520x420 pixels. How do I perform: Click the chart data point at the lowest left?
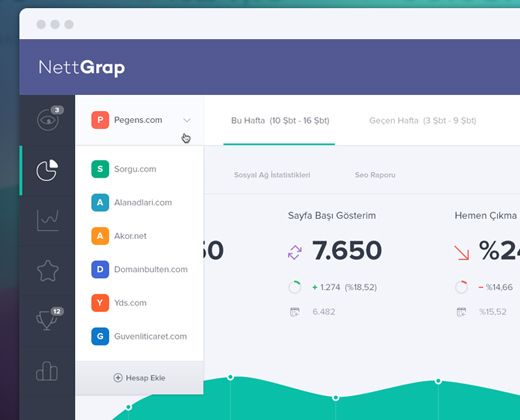pos(129,407)
